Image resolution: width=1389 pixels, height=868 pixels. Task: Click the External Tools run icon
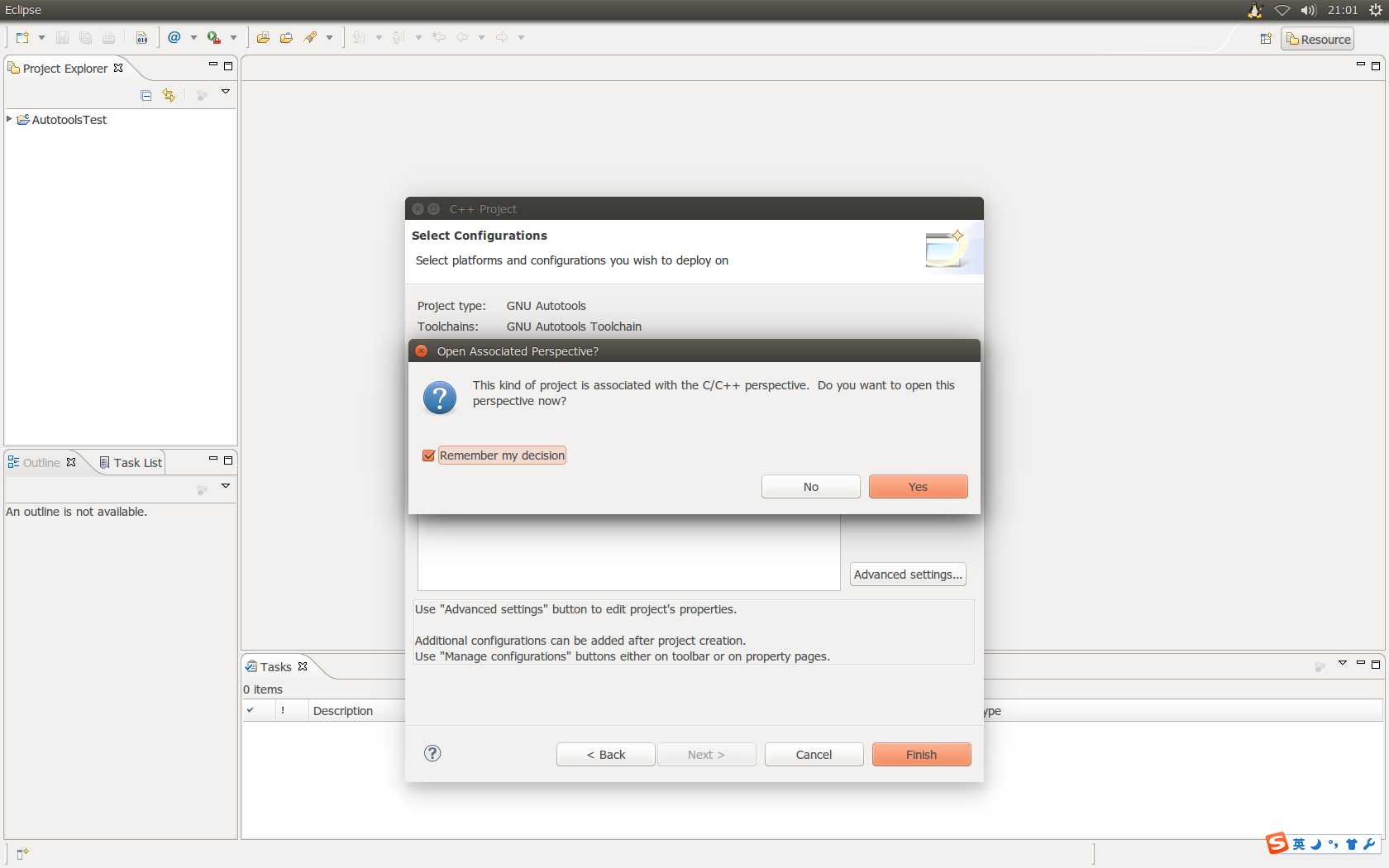click(x=214, y=37)
